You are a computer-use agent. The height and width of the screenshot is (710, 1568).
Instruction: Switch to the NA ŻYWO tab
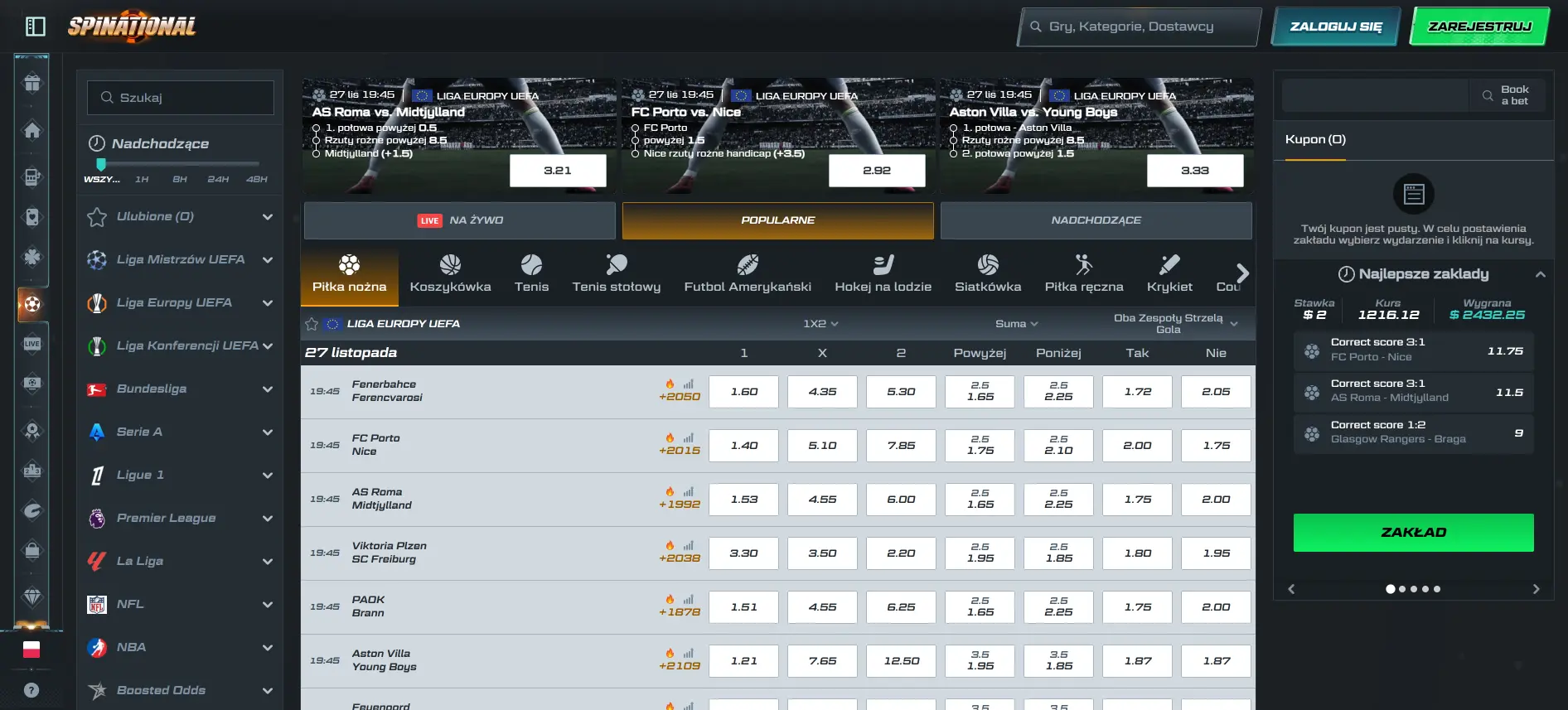tap(460, 220)
